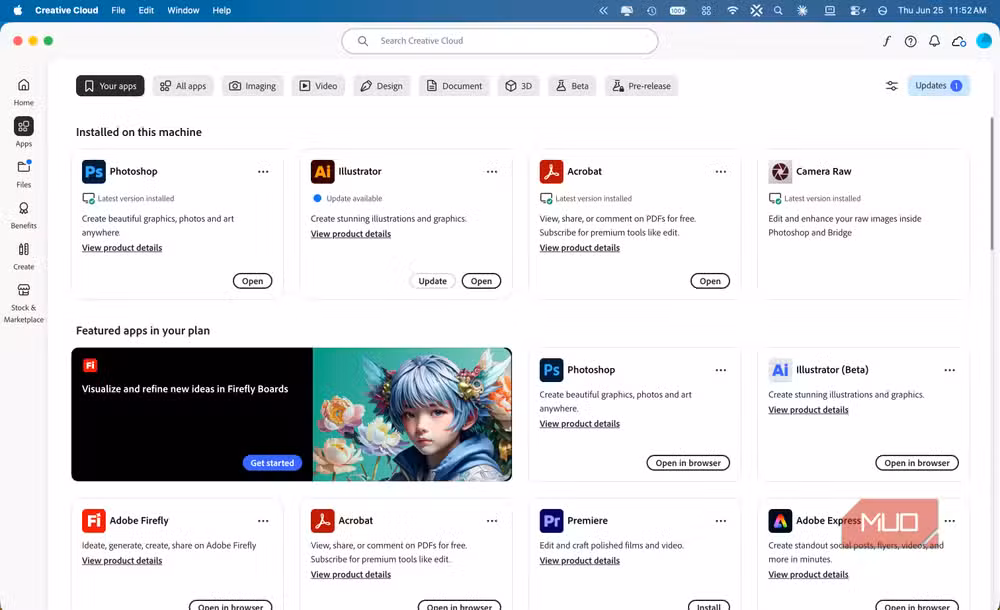Open macOS Spotlight search in menu bar
This screenshot has width=1000, height=610.
pos(778,10)
